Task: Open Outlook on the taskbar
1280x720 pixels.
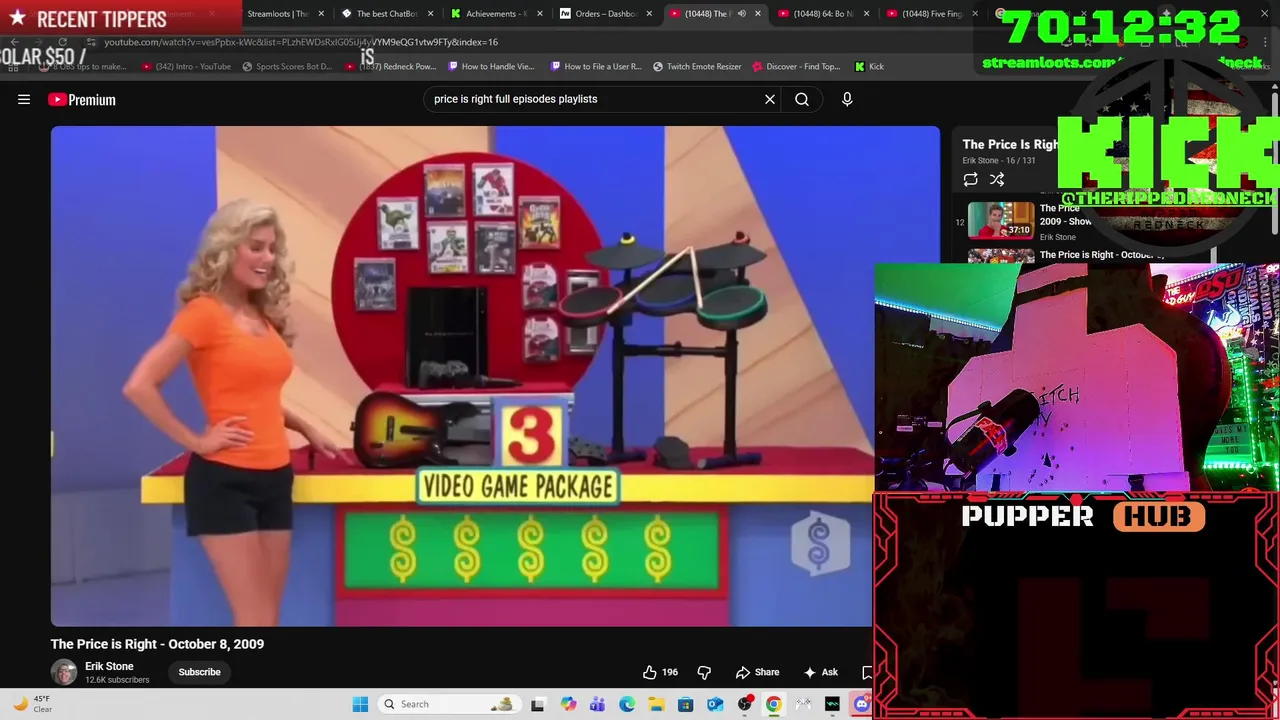Action: click(x=715, y=704)
